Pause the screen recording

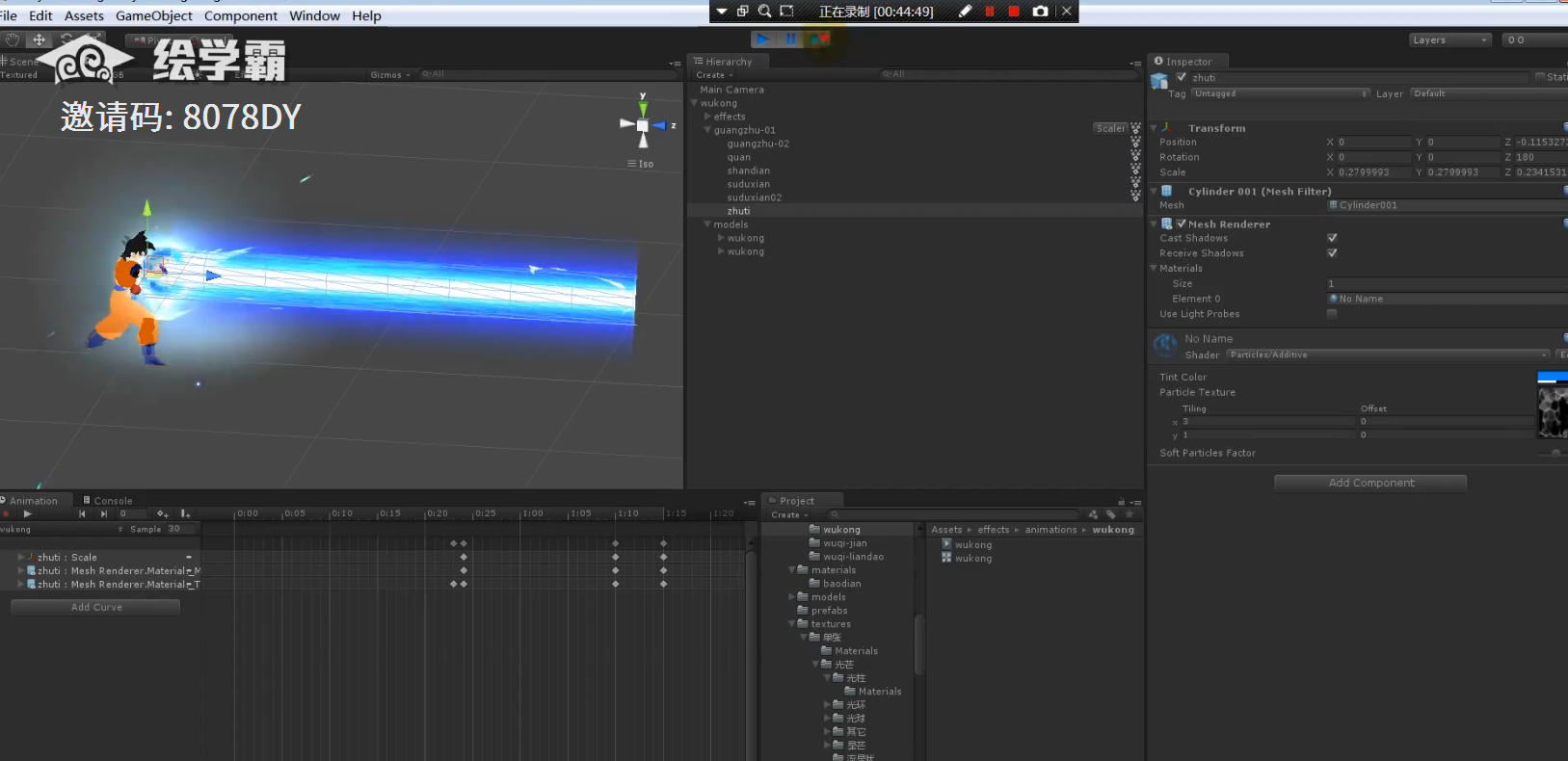click(990, 12)
